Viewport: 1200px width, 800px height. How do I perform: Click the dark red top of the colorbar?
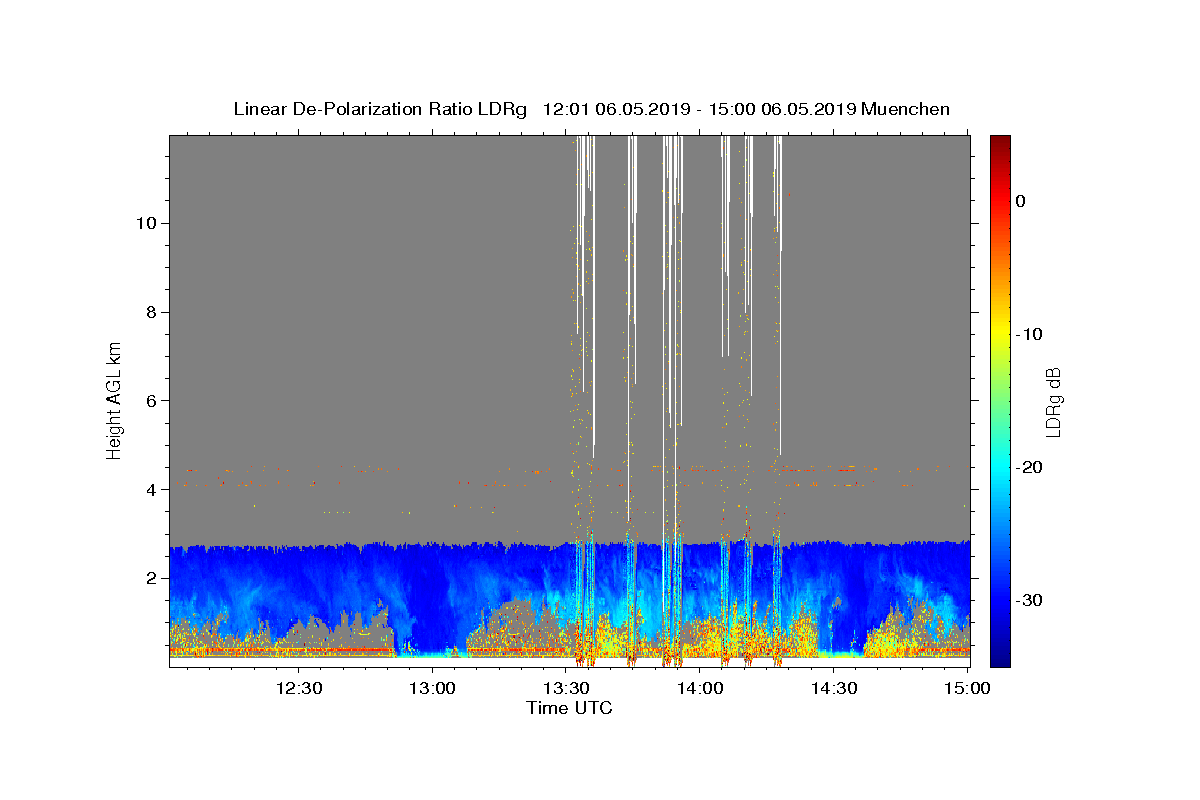tap(1000, 141)
